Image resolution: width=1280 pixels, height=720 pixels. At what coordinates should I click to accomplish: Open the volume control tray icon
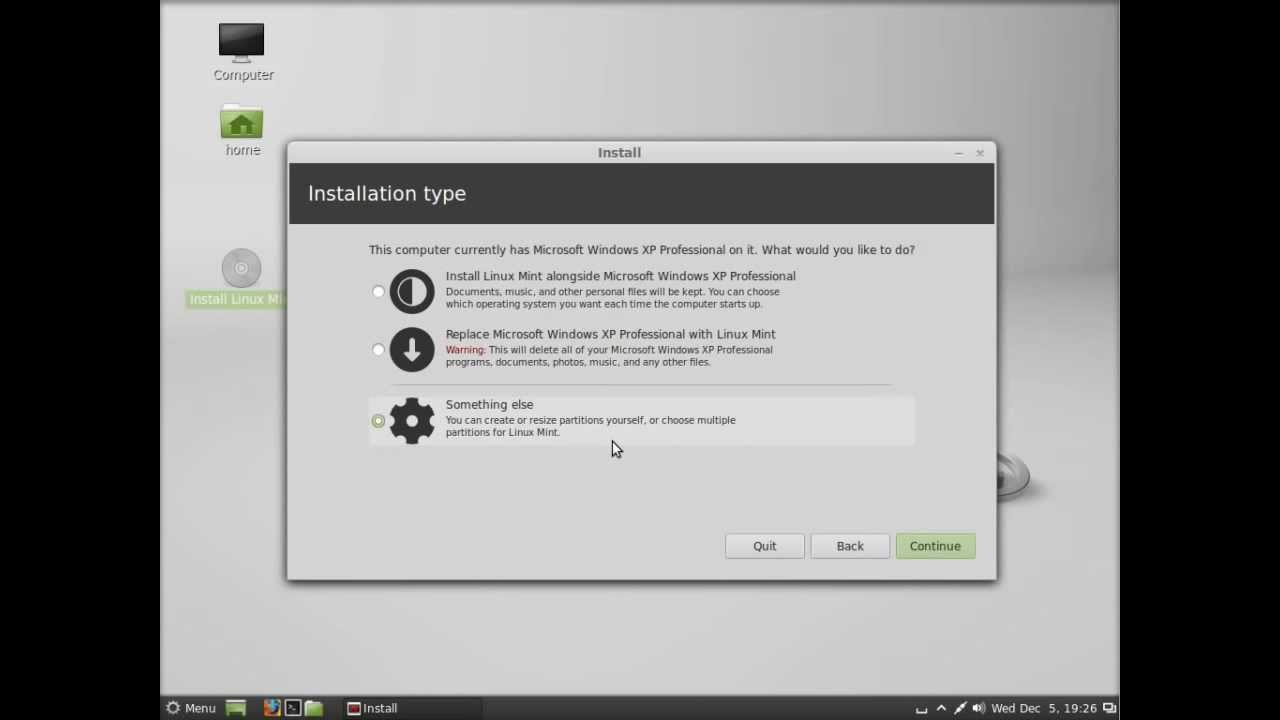(x=978, y=708)
